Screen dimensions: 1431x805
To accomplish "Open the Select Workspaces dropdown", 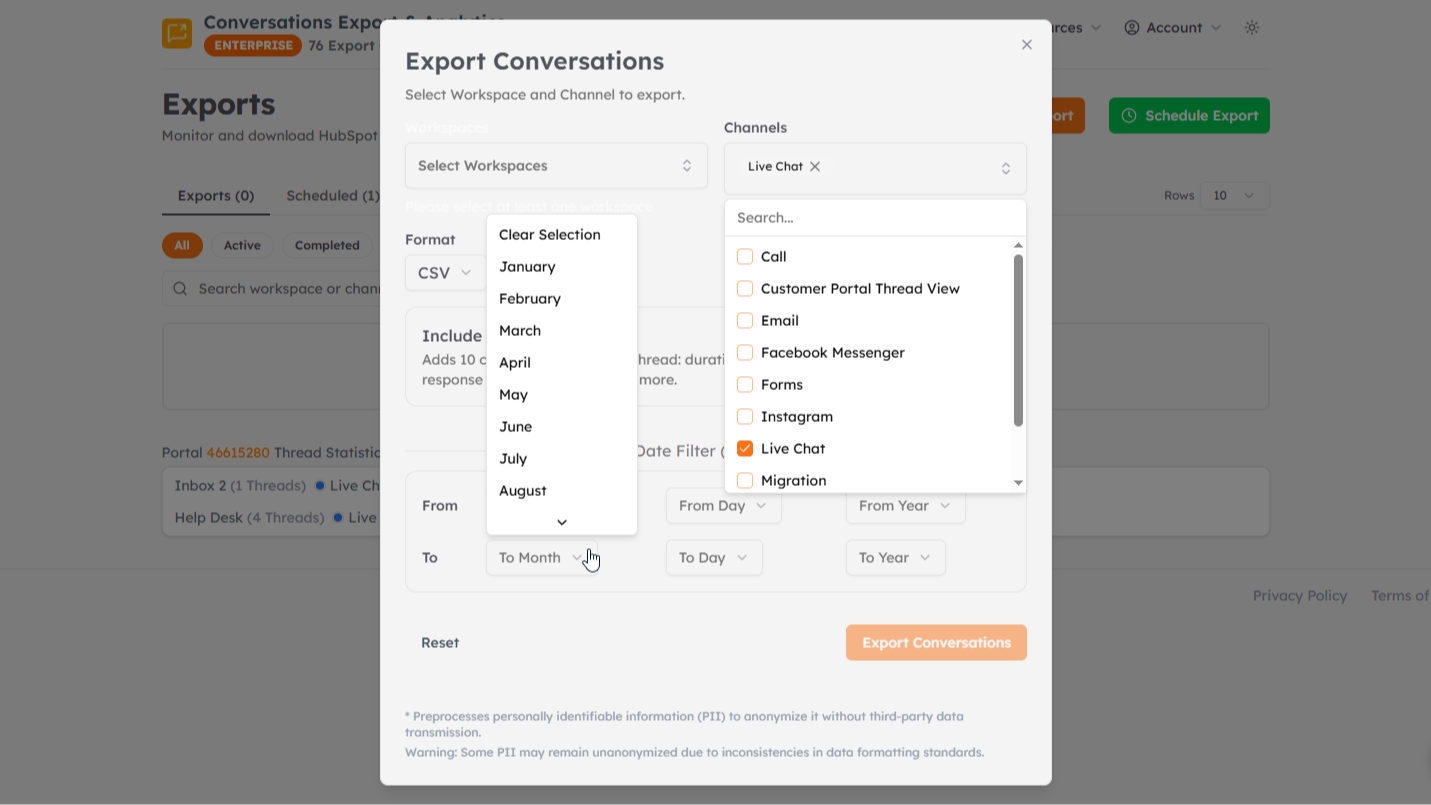I will (x=556, y=166).
